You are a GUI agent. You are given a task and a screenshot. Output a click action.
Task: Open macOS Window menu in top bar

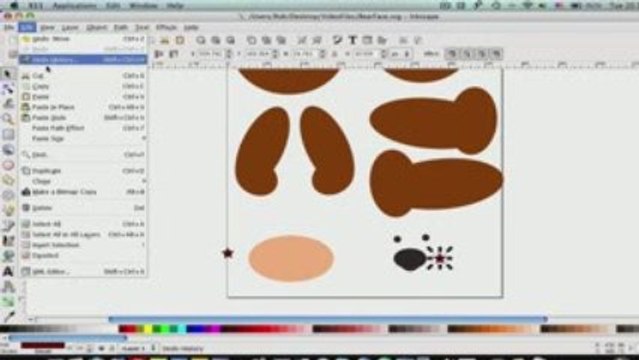pyautogui.click(x=143, y=6)
